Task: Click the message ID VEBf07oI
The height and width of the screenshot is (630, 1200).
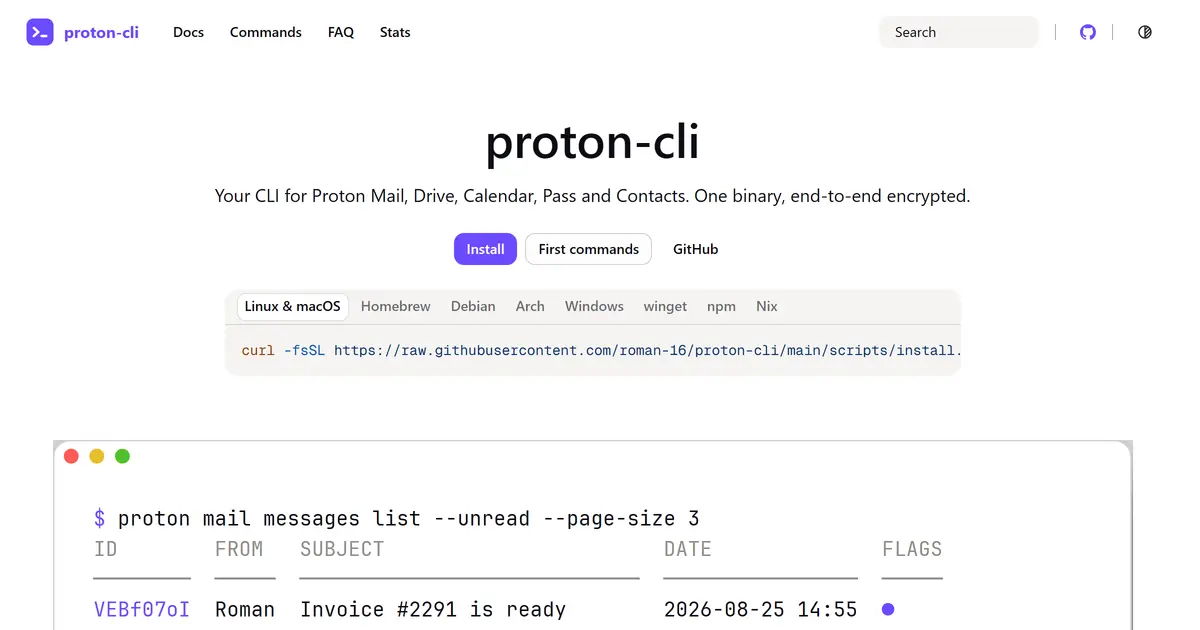Action: tap(142, 609)
